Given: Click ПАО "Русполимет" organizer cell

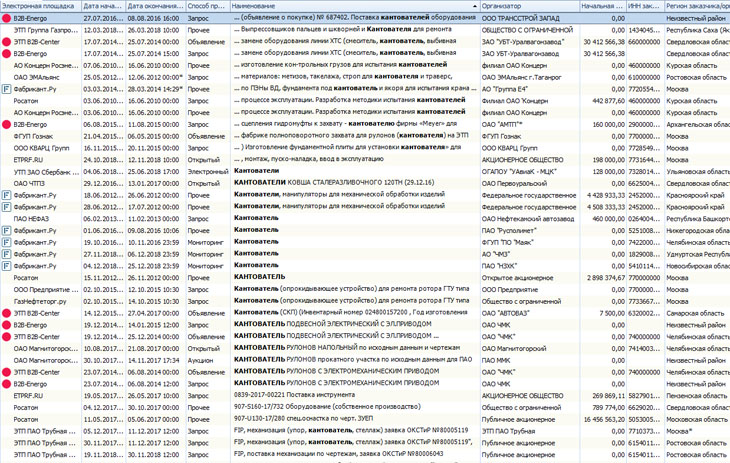Looking at the screenshot, I should coord(509,231).
